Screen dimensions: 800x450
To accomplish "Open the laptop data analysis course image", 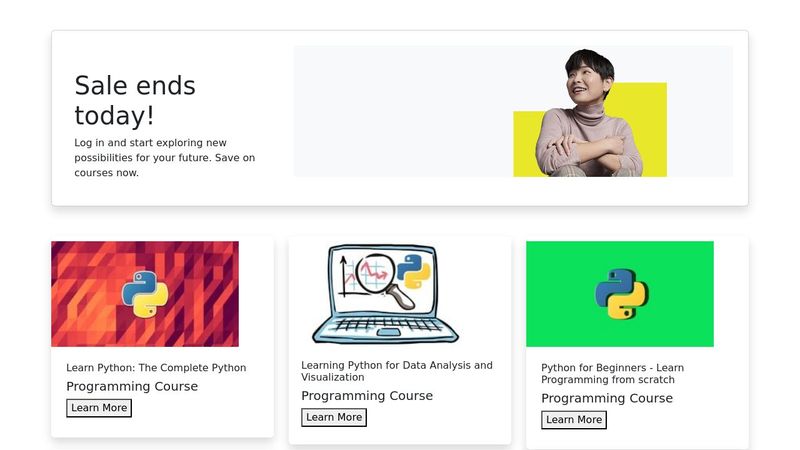I will click(x=386, y=294).
